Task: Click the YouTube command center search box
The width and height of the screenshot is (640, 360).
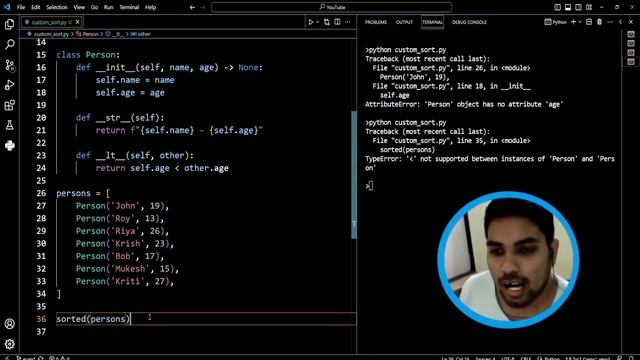Action: click(331, 7)
